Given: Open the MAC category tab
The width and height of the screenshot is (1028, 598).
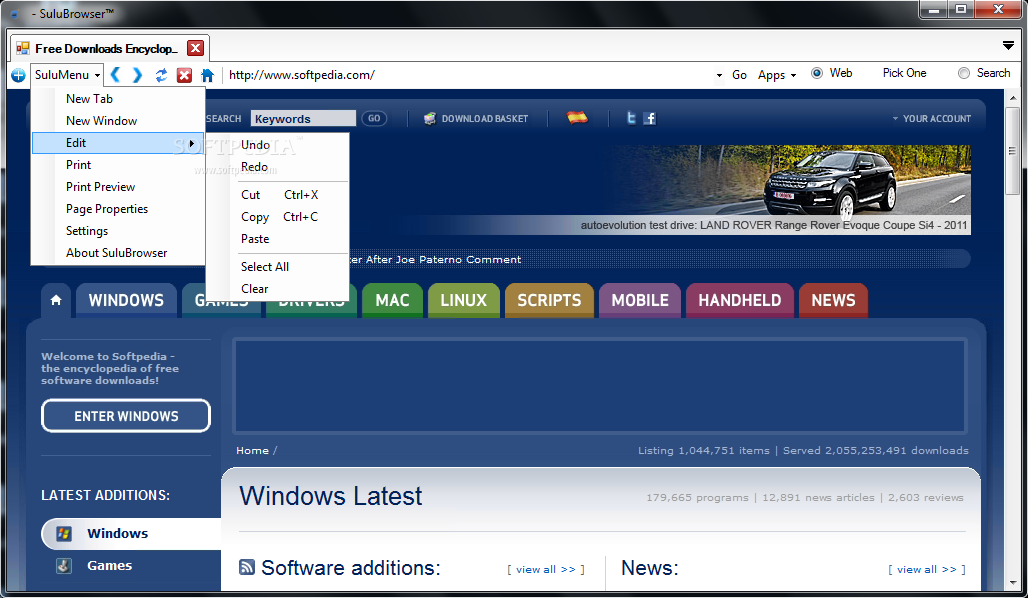Looking at the screenshot, I should pos(392,300).
